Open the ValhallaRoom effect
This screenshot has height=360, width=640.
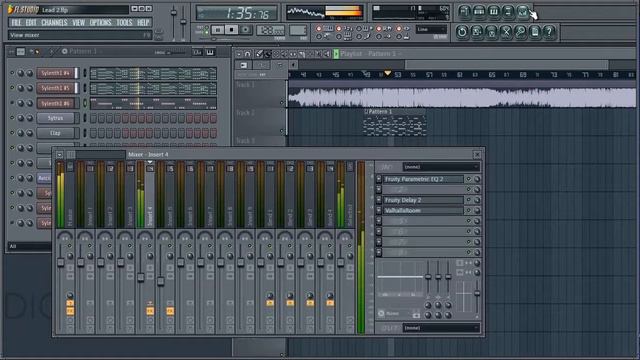pos(423,211)
